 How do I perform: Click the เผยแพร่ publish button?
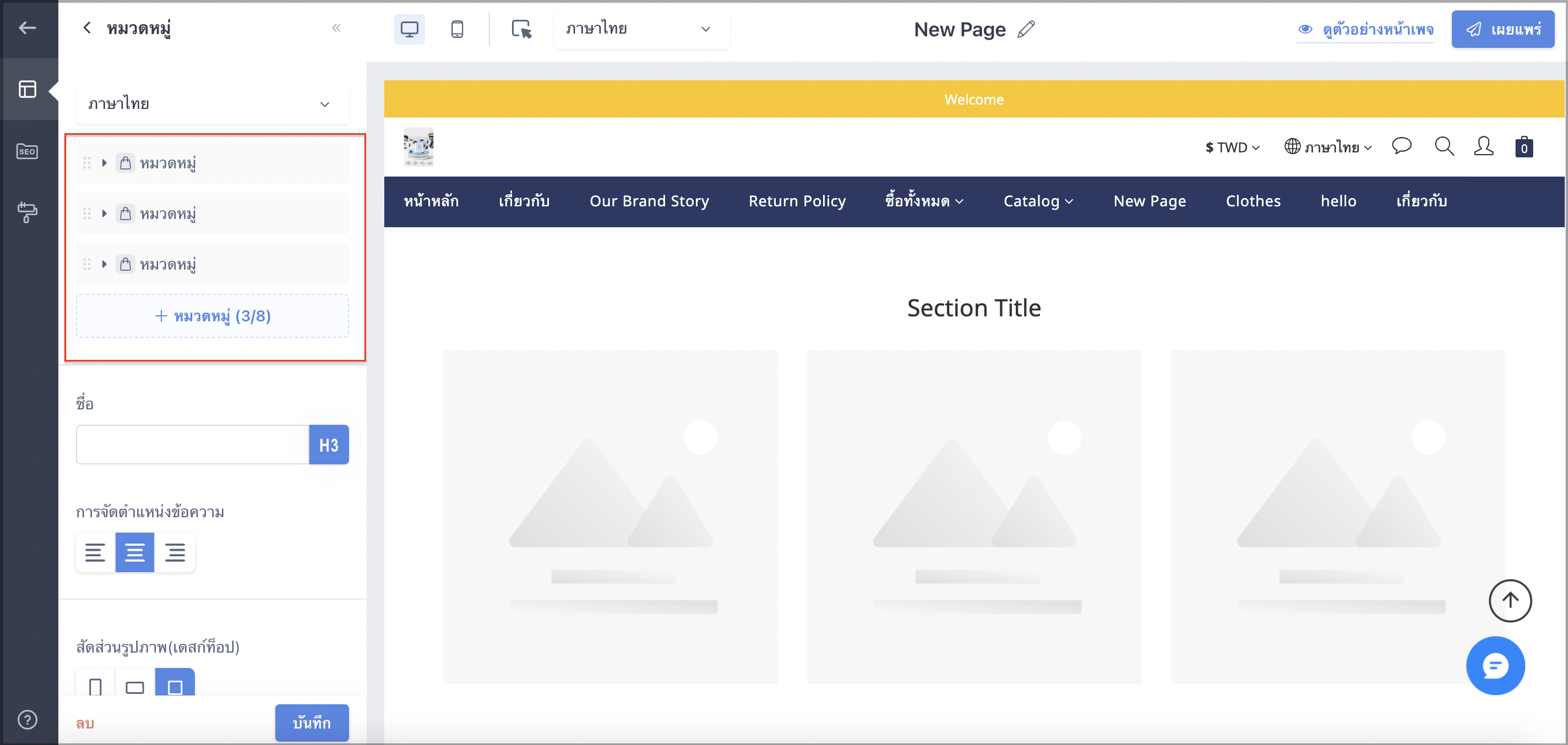(x=1503, y=29)
